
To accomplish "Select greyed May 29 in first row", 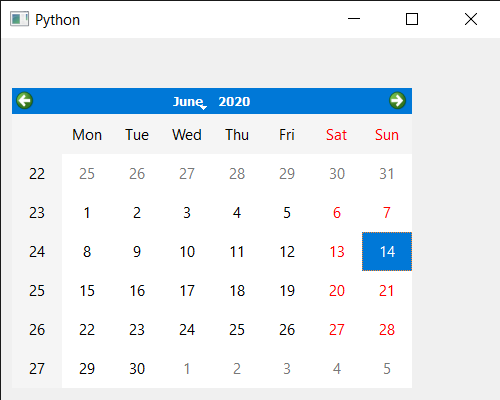I will click(x=287, y=174).
